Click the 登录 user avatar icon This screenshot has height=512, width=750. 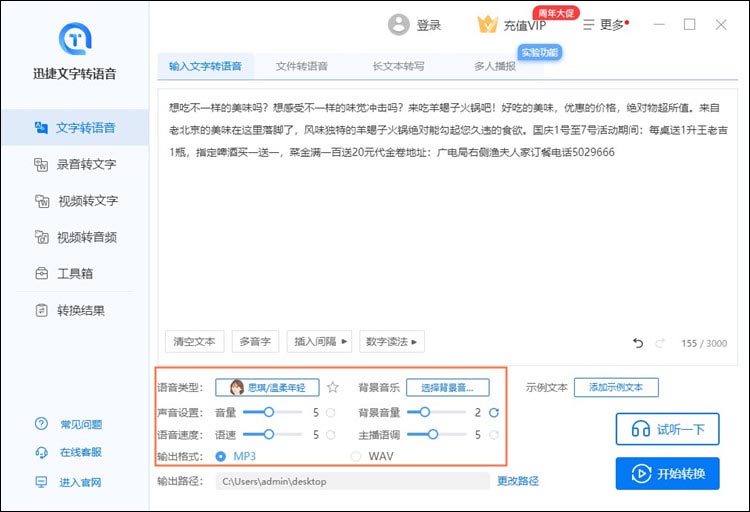(x=399, y=25)
